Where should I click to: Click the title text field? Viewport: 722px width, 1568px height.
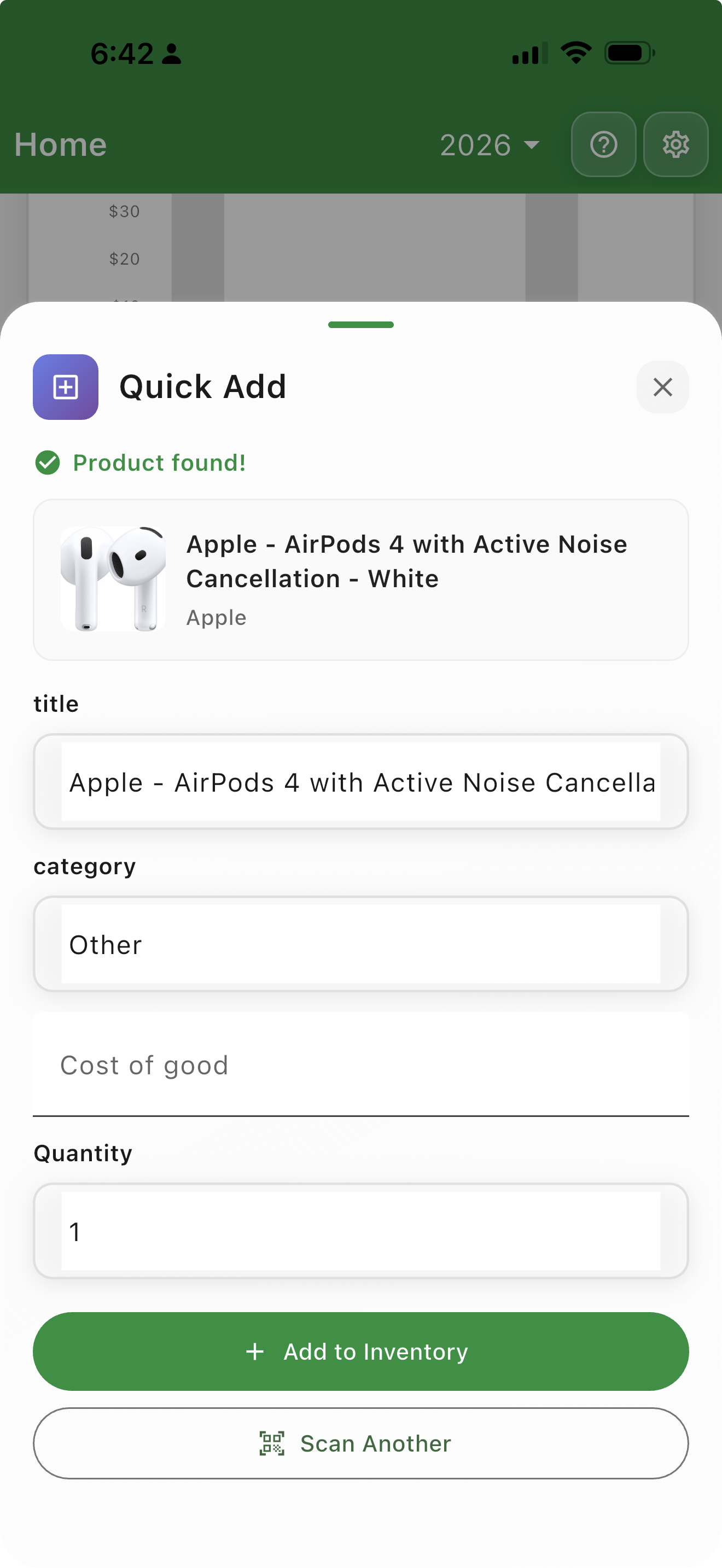(x=360, y=782)
